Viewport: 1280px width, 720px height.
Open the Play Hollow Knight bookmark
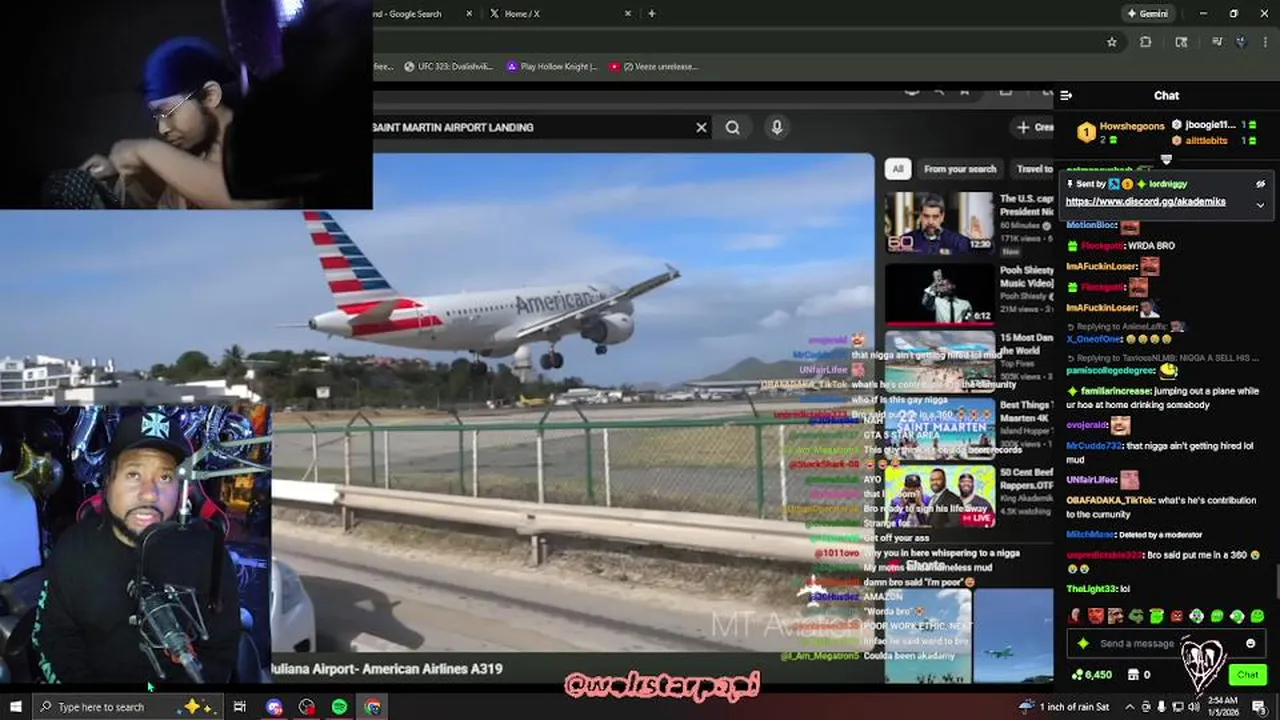point(552,67)
